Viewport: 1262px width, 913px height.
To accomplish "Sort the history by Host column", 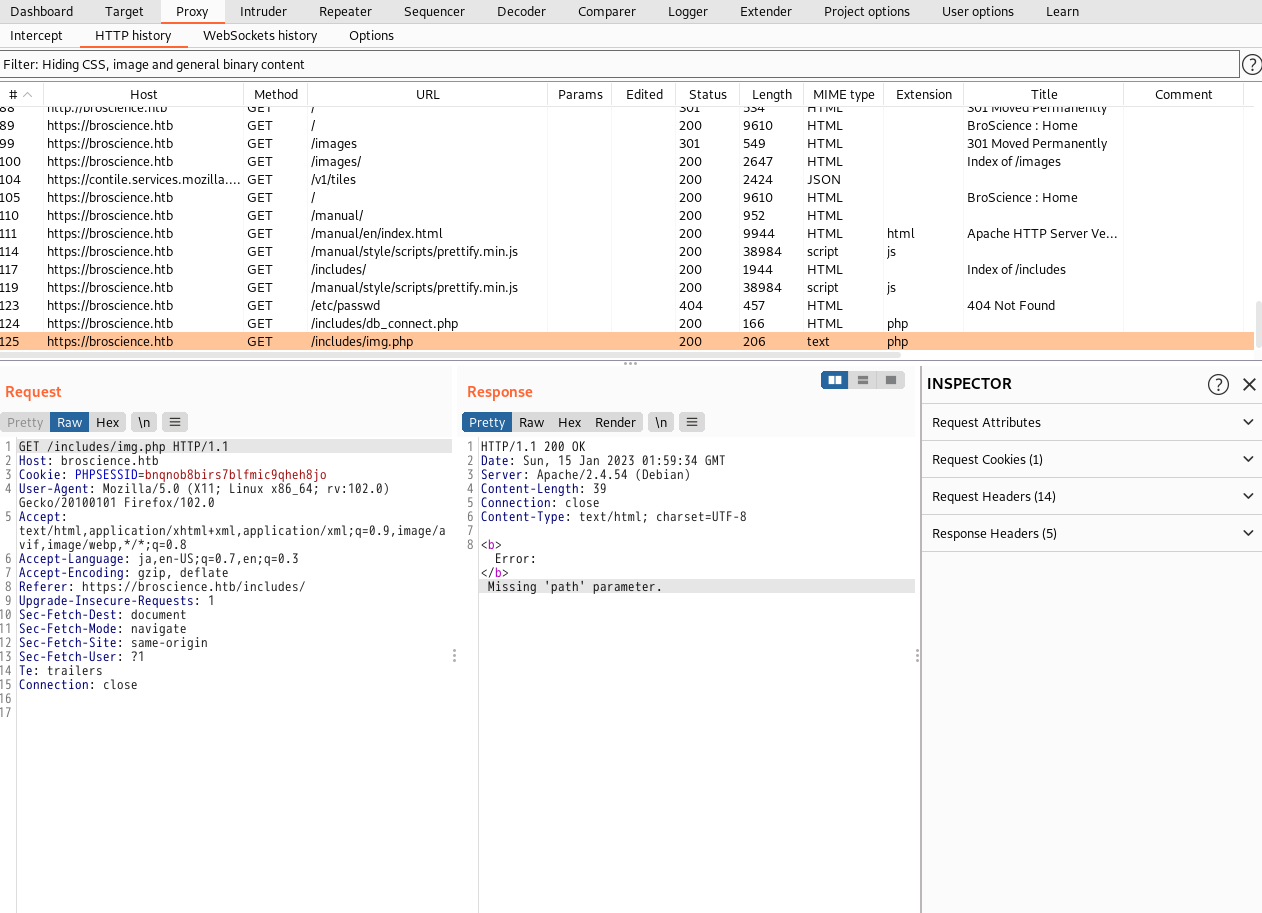I will pos(143,94).
